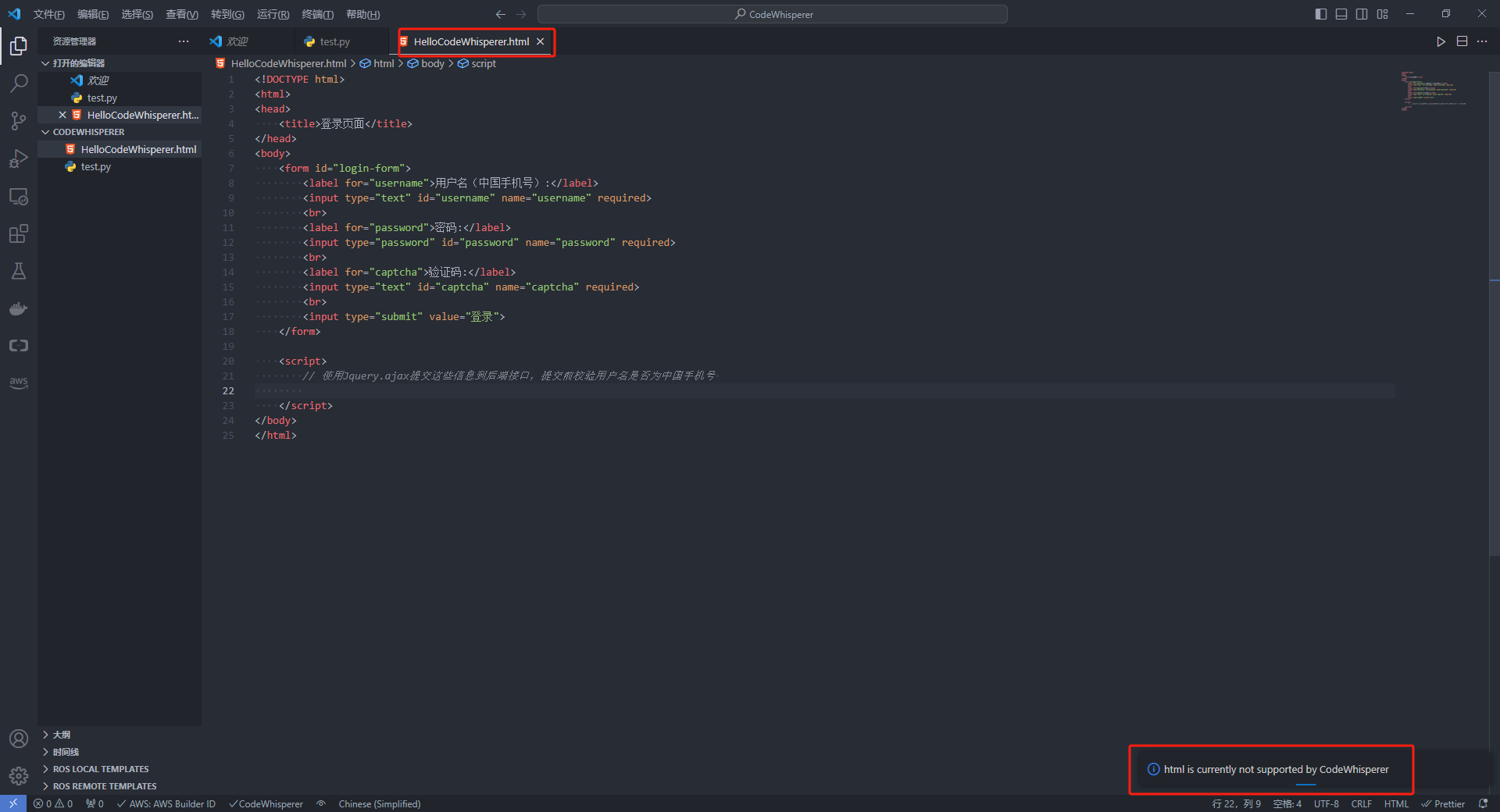Click AWS: AWS Builder ID status item
The height and width of the screenshot is (812, 1500).
tap(166, 803)
